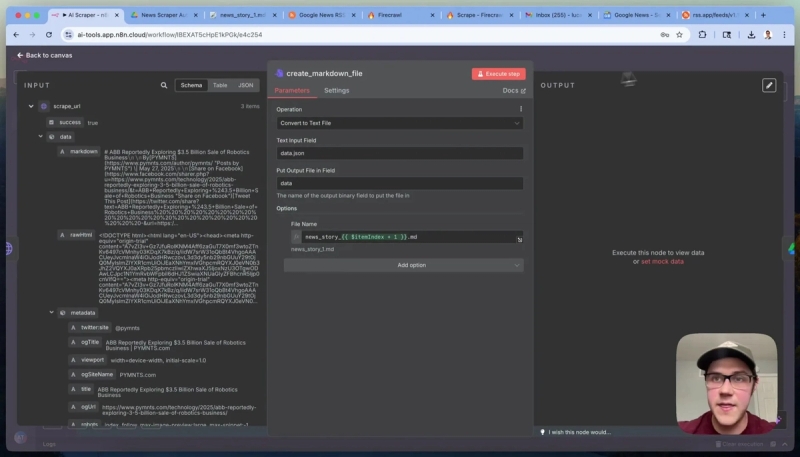
Task: Close the AI Scraper browser tab
Action: coord(116,15)
